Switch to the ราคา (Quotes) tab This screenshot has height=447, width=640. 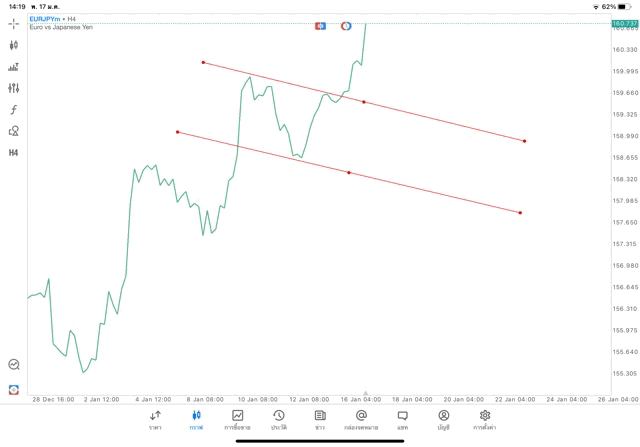tap(155, 420)
